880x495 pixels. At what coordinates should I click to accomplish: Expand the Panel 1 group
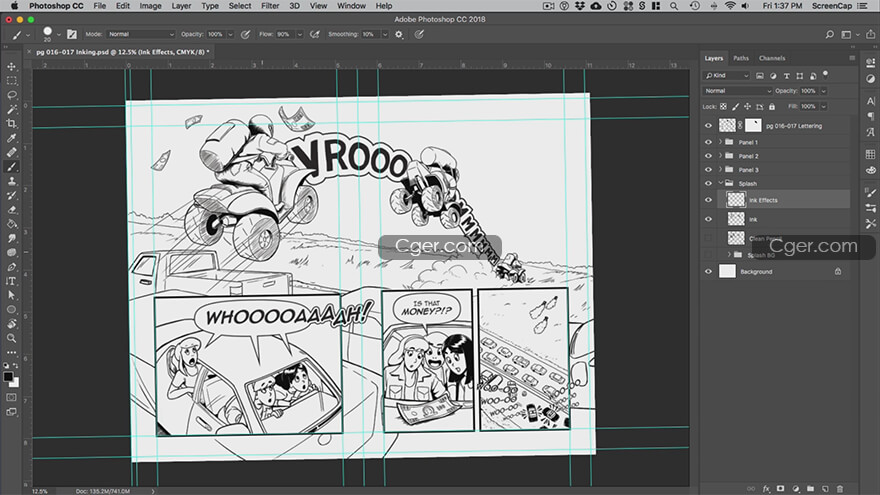coord(721,142)
